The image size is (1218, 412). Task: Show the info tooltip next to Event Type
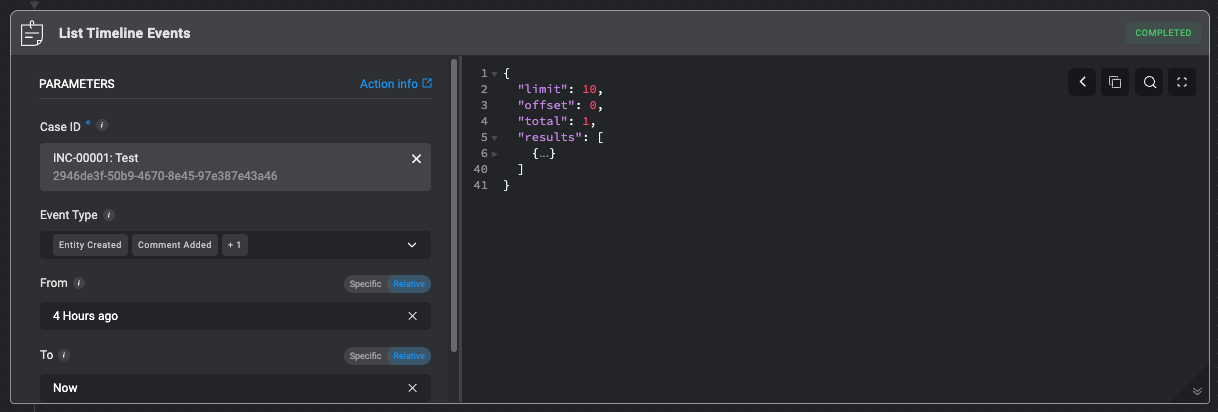click(x=109, y=215)
